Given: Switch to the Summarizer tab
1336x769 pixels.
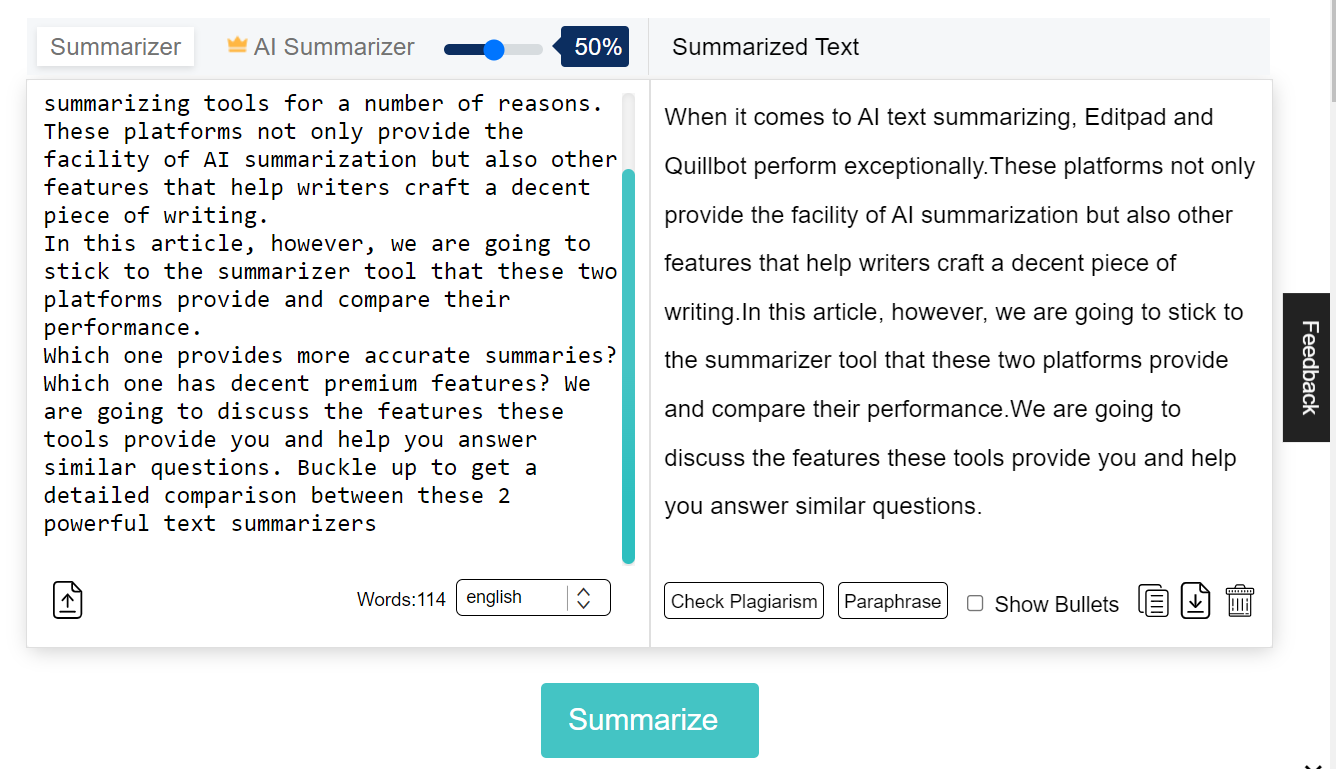Looking at the screenshot, I should pyautogui.click(x=115, y=47).
